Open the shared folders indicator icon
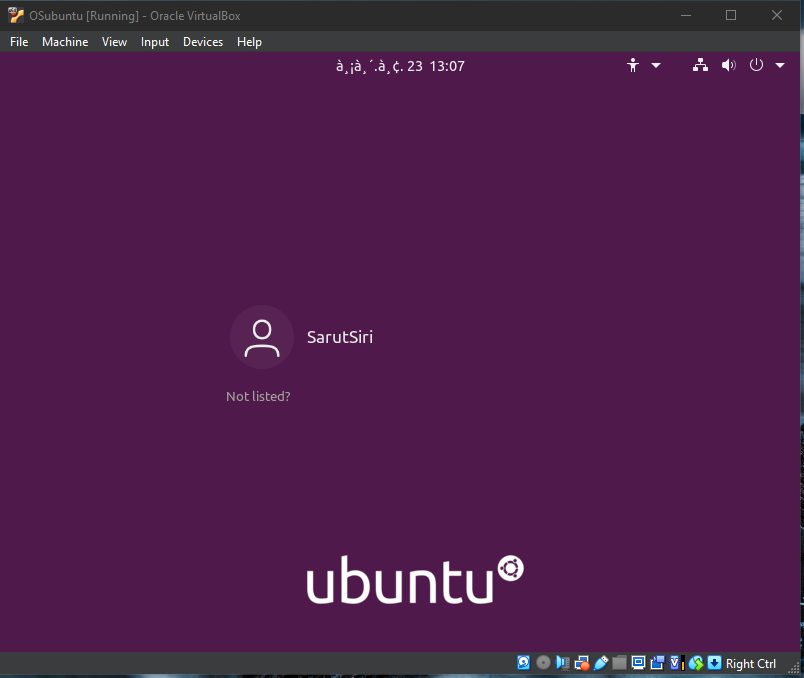804x678 pixels. (x=619, y=663)
